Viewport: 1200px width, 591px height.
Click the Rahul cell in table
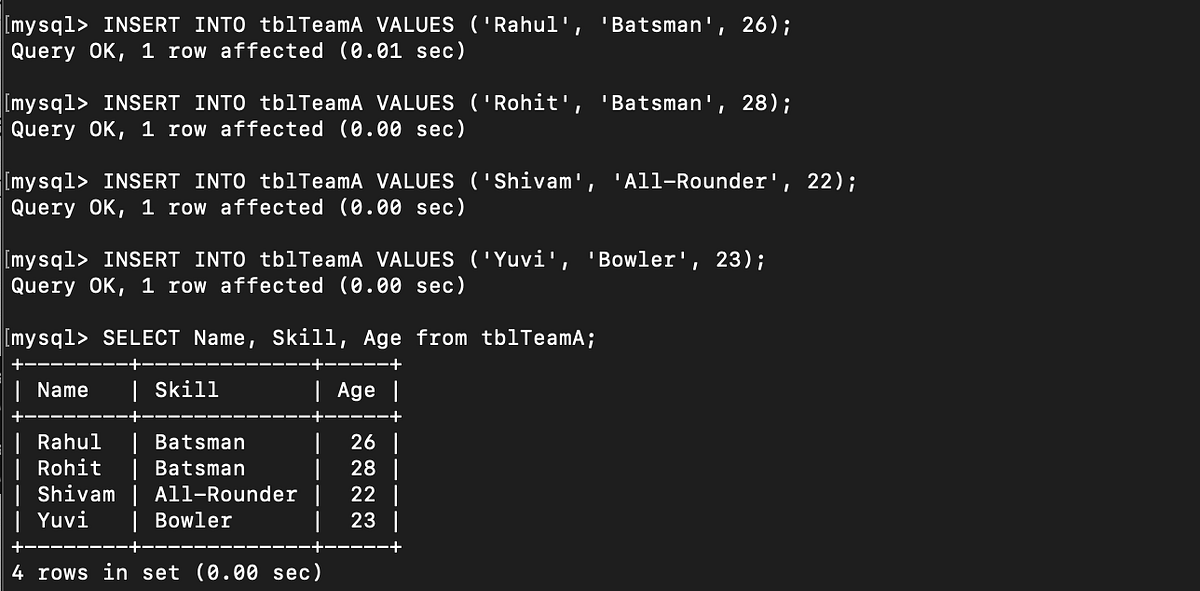tap(69, 442)
